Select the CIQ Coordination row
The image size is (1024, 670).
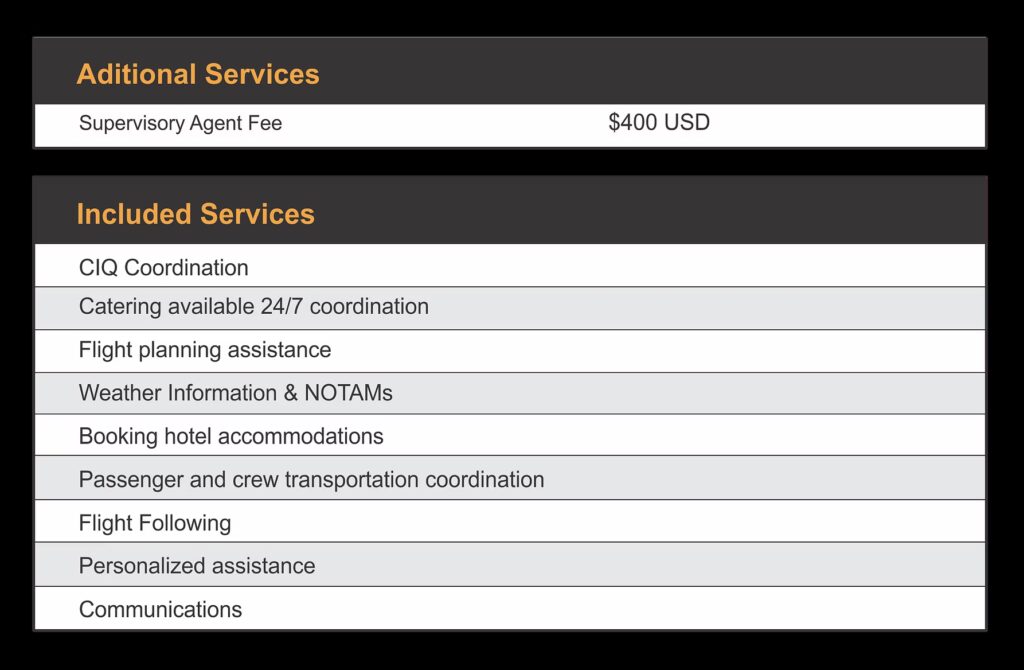pos(510,265)
